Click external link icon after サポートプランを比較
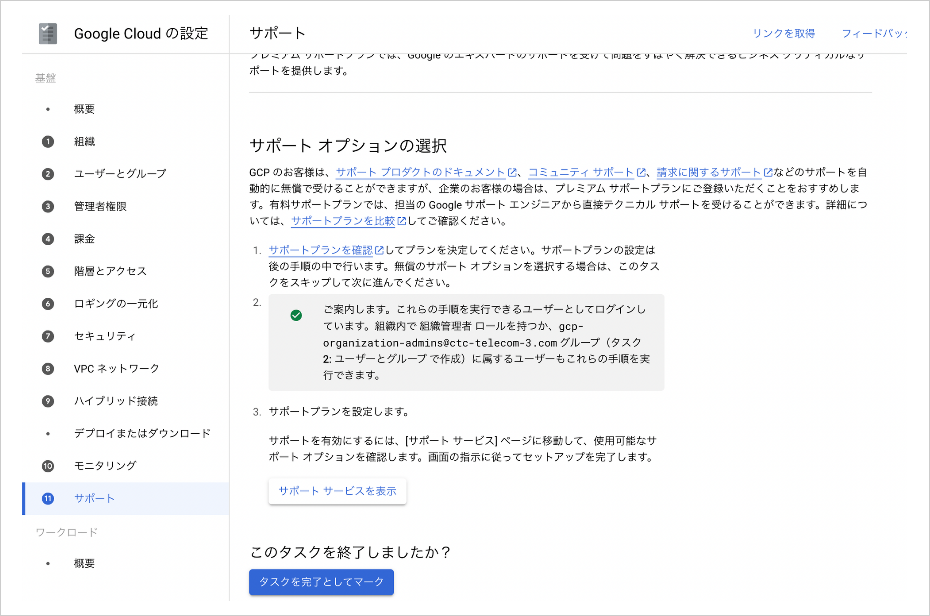Image resolution: width=930 pixels, height=616 pixels. (x=402, y=221)
